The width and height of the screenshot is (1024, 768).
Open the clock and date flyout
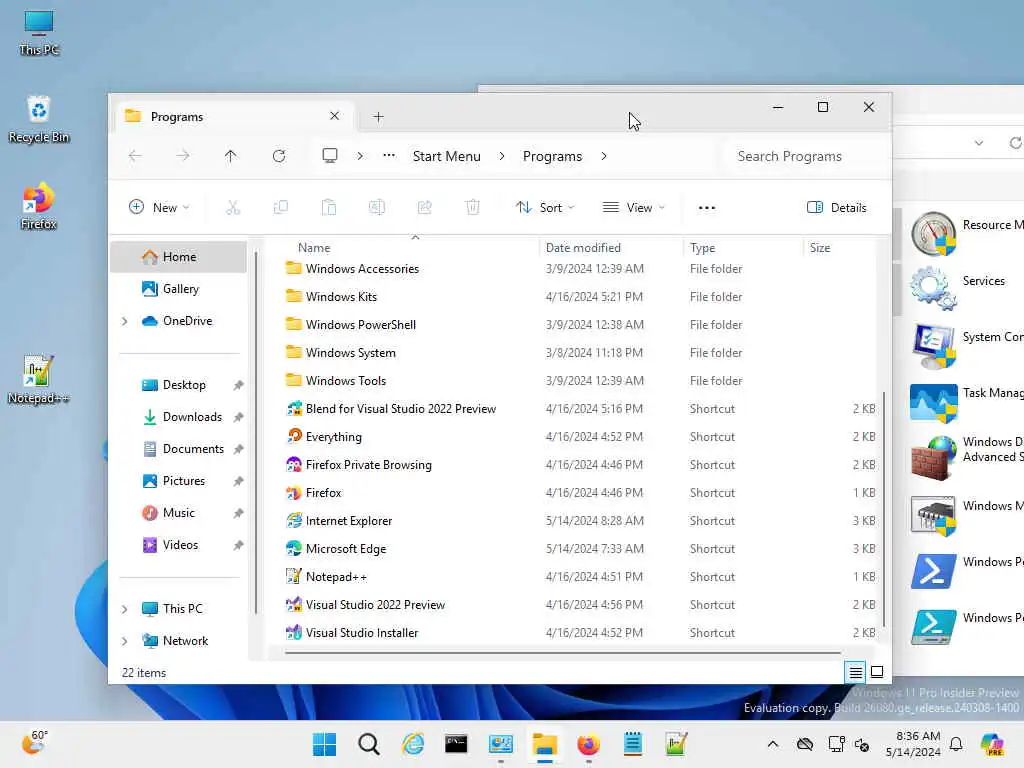click(913, 744)
